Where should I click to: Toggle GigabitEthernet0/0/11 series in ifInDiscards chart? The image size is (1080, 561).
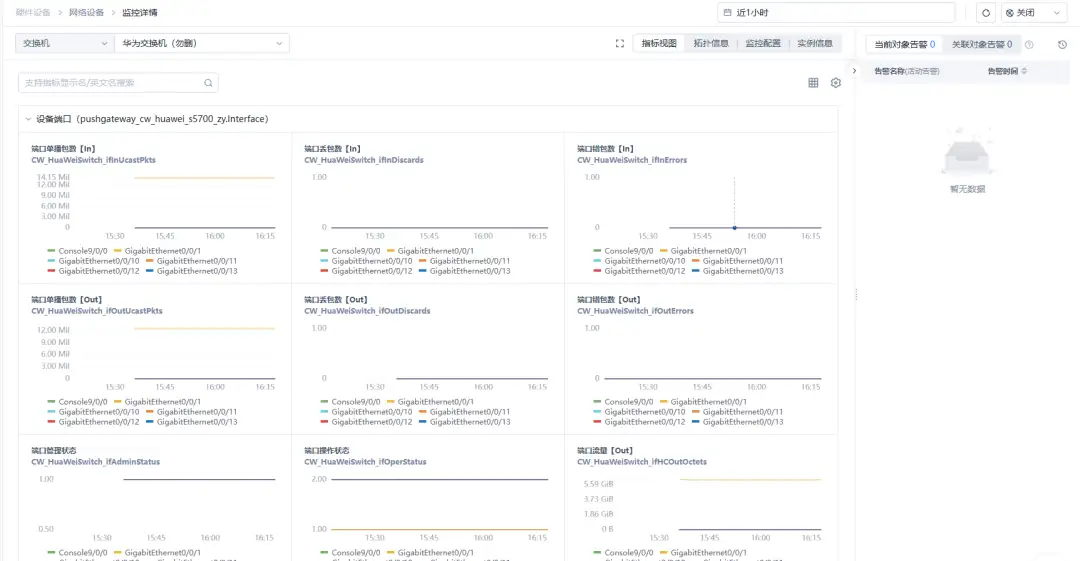464,261
